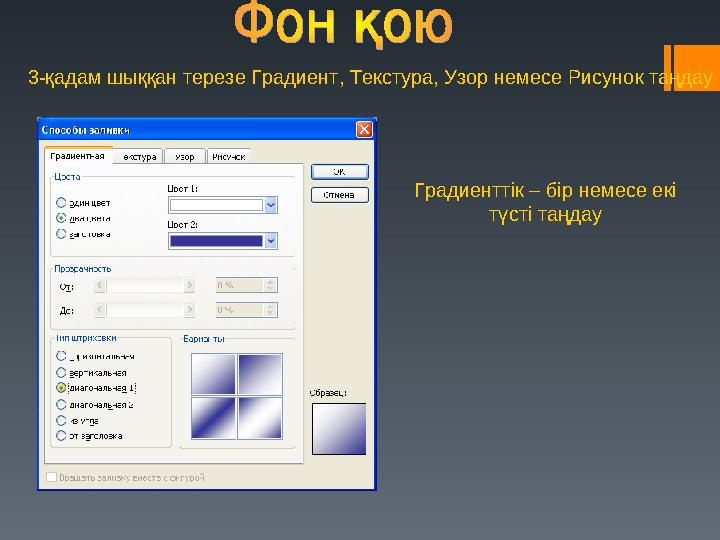Click the От transparency slider track
This screenshot has width=720, height=540.
point(145,286)
